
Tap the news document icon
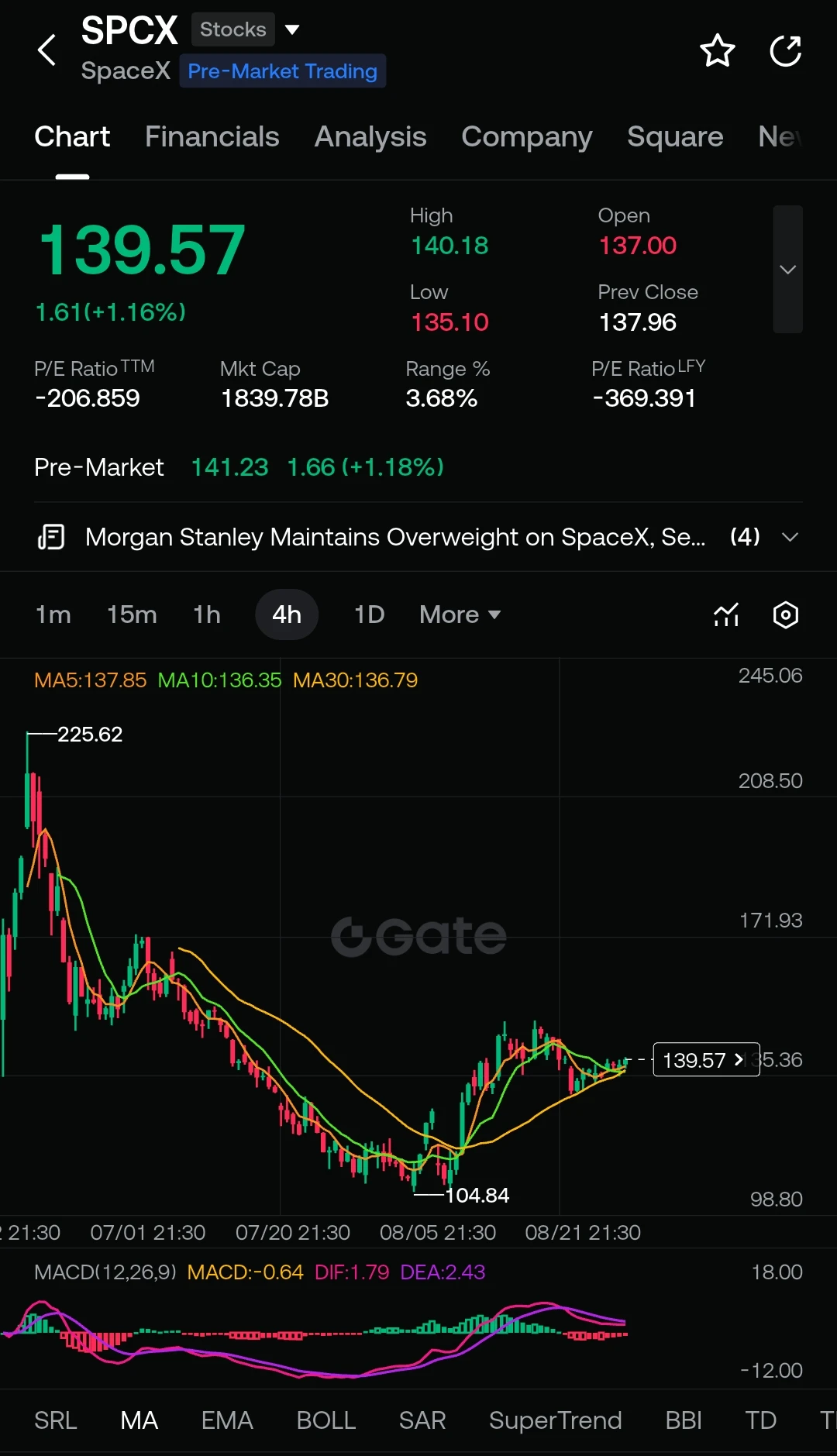(x=51, y=537)
